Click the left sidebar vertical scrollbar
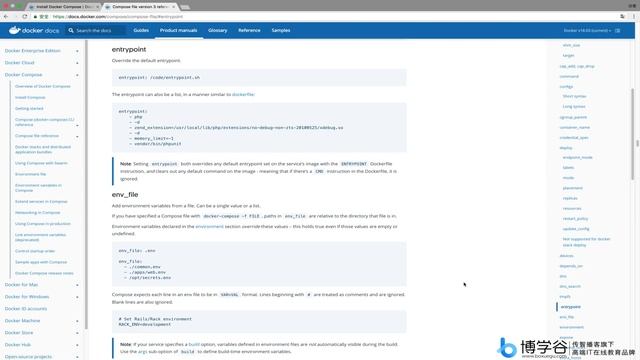The width and height of the screenshot is (640, 360). 86,184
